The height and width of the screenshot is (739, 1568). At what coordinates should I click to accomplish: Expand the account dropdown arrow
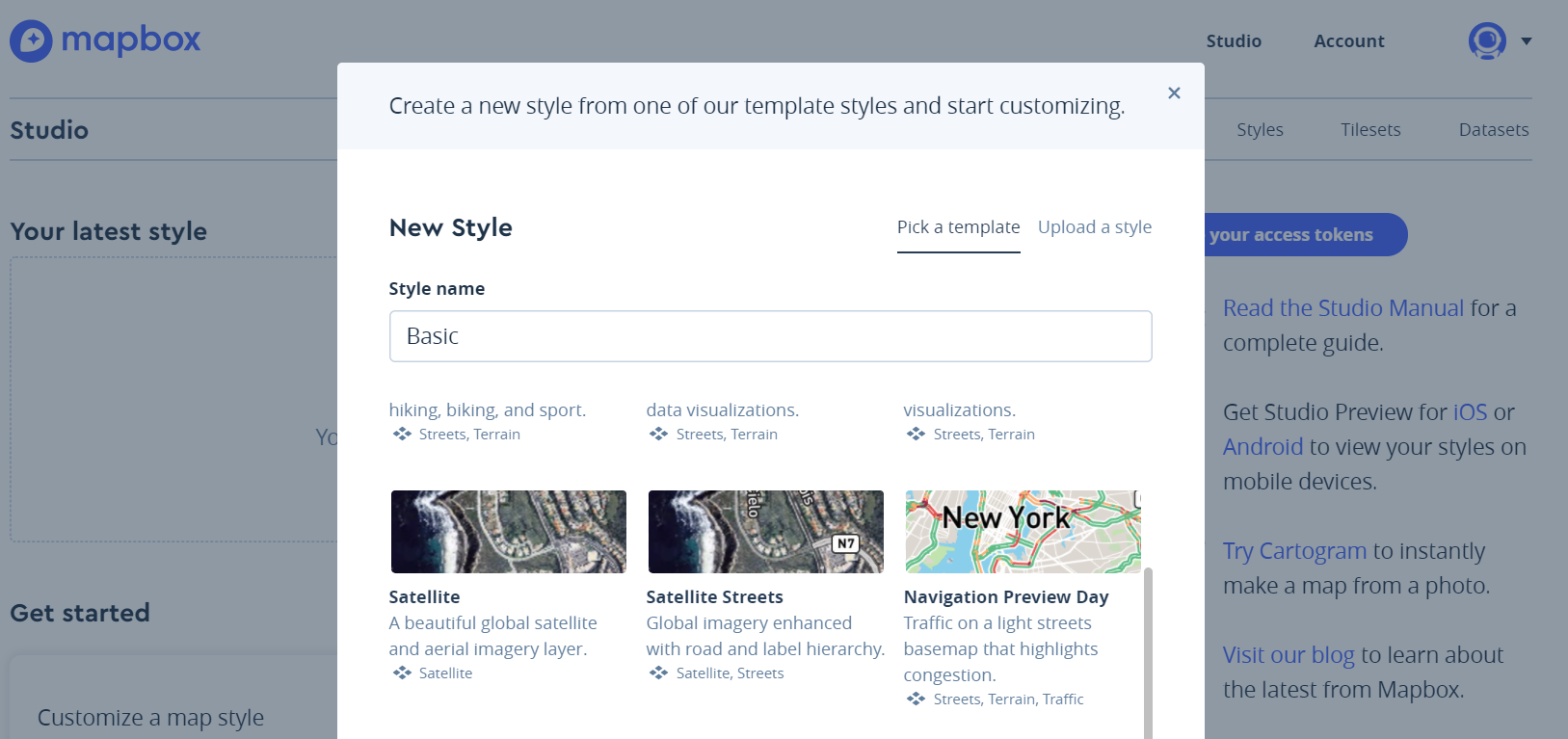[1527, 41]
